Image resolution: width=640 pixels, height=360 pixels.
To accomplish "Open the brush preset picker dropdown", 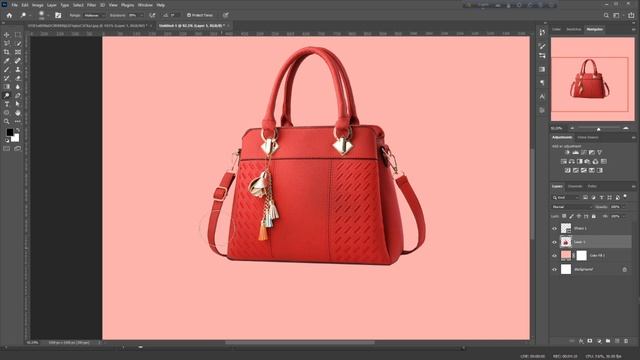I will (x=48, y=15).
